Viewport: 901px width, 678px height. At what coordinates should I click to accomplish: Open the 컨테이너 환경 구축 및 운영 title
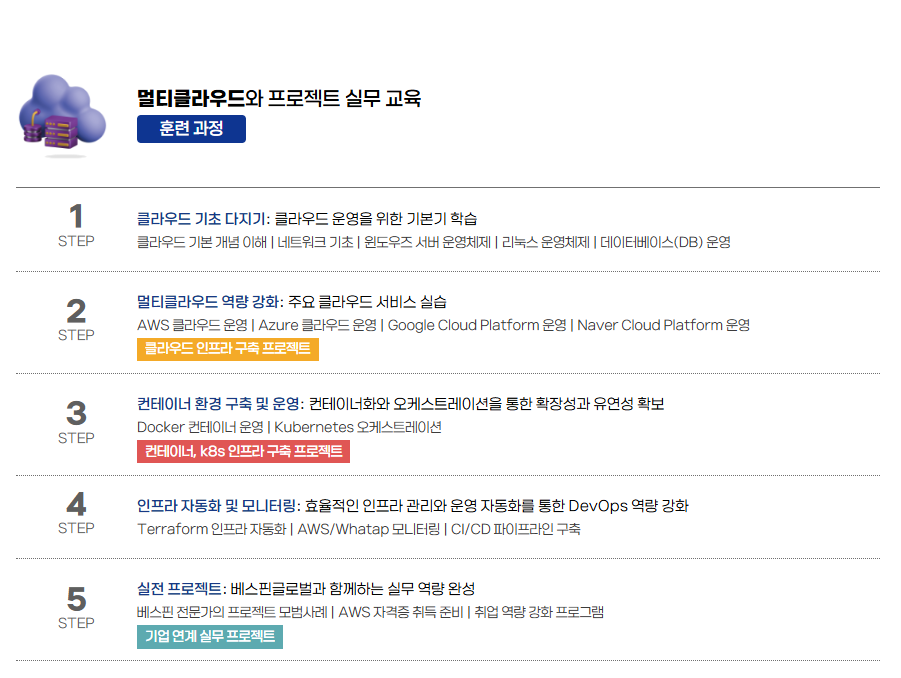(x=400, y=404)
